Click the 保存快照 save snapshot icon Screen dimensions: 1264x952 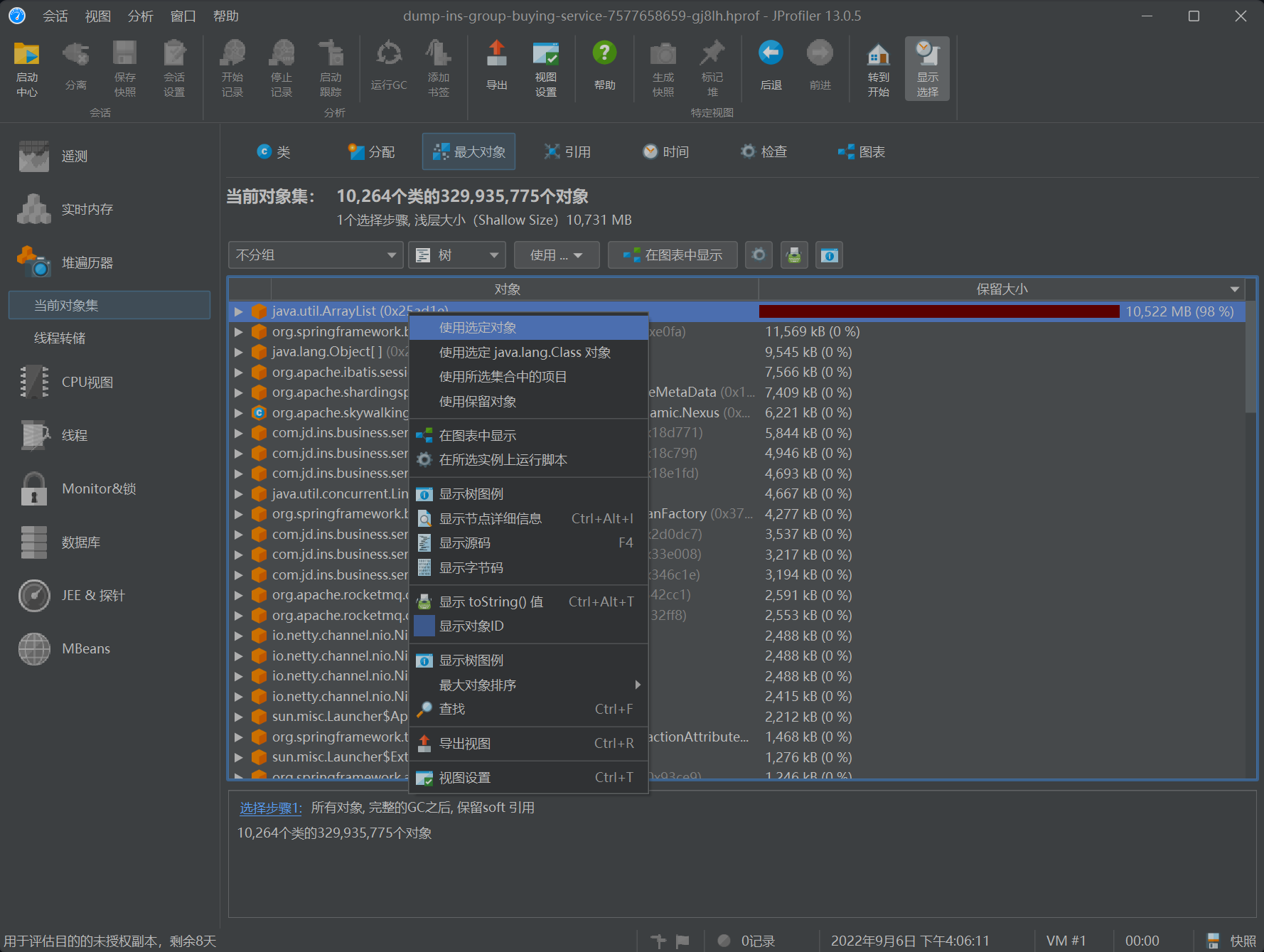pyautogui.click(x=125, y=68)
